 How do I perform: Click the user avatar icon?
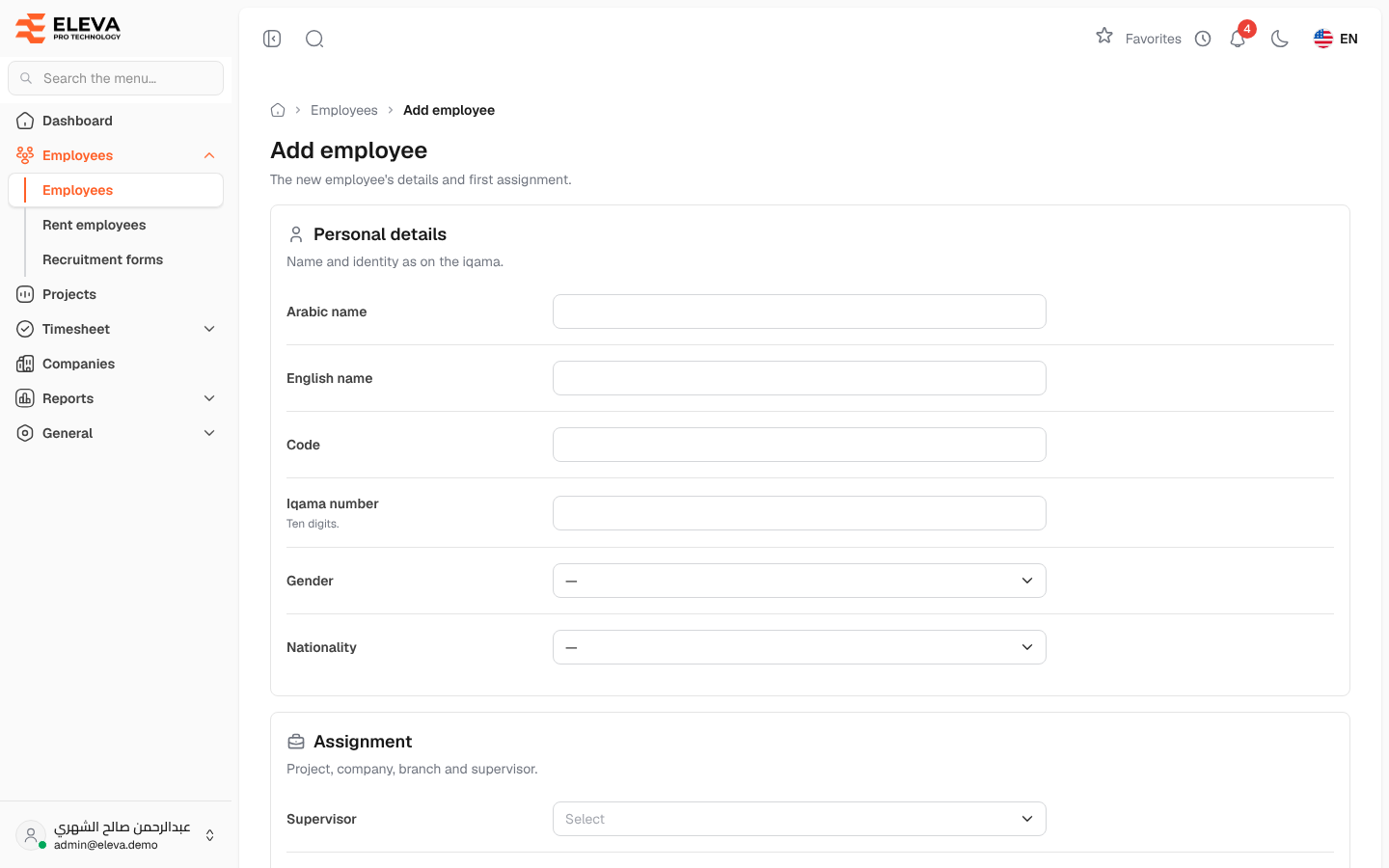coord(31,835)
